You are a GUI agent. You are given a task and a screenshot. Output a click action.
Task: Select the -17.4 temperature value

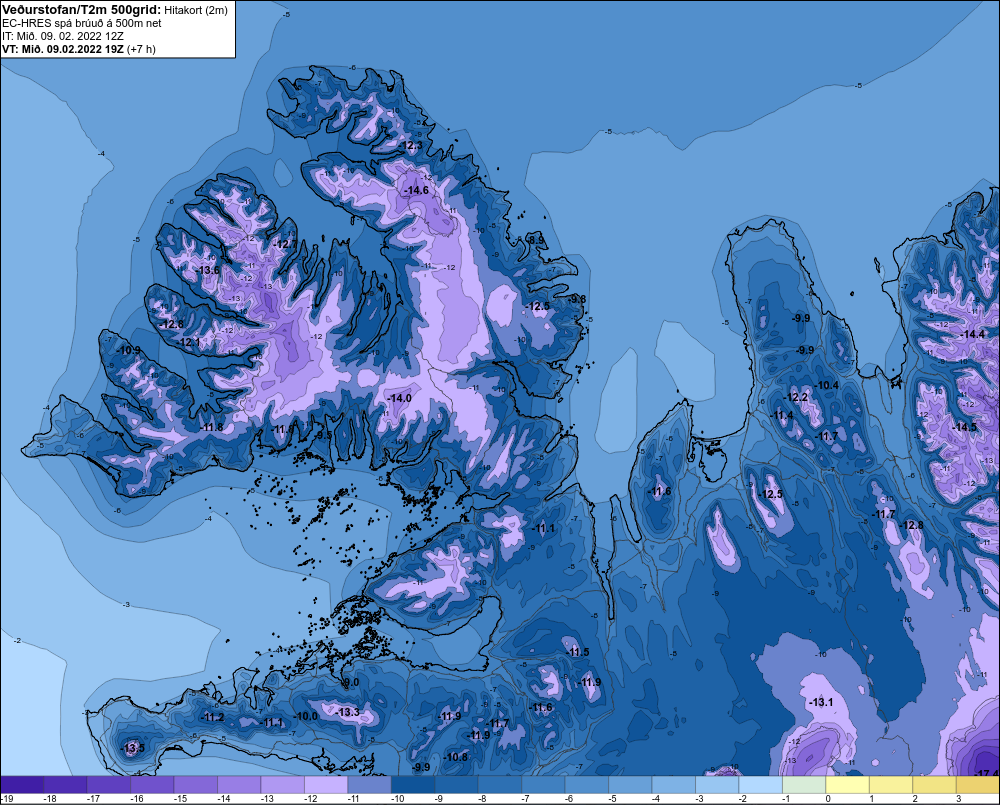click(x=986, y=773)
